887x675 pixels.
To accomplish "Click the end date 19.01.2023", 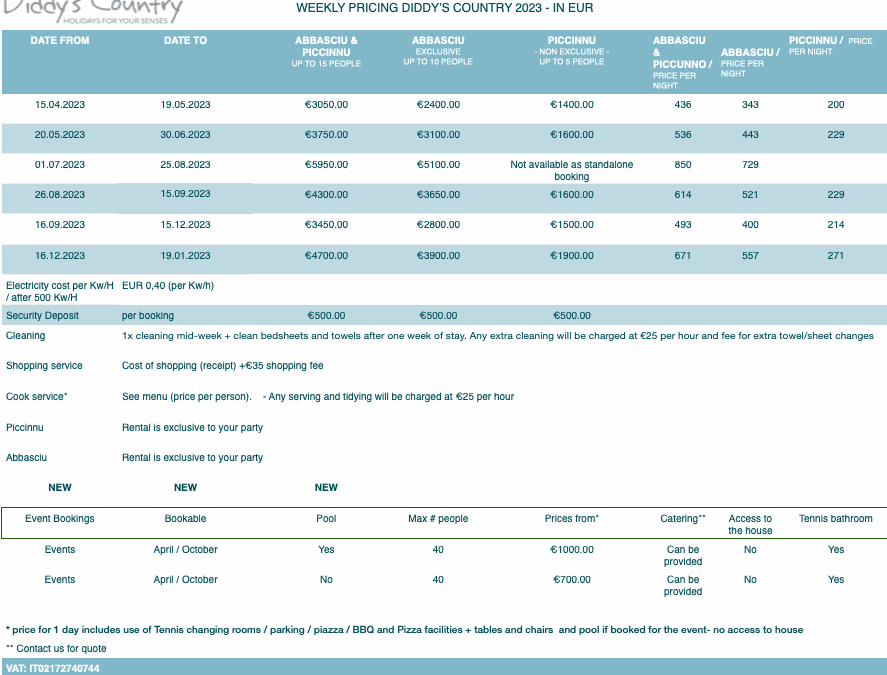I will pos(186,256).
